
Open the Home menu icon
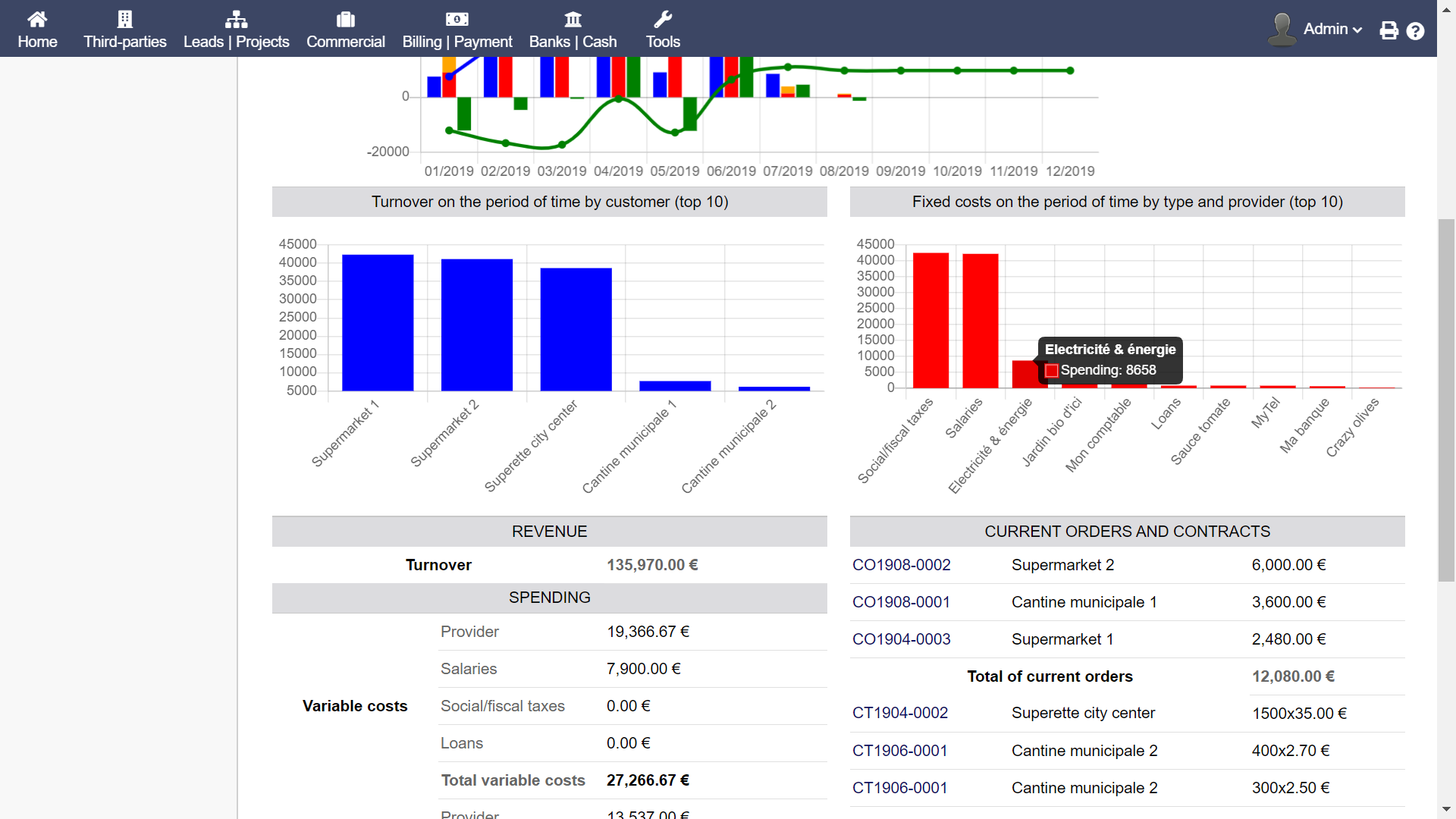pos(37,20)
